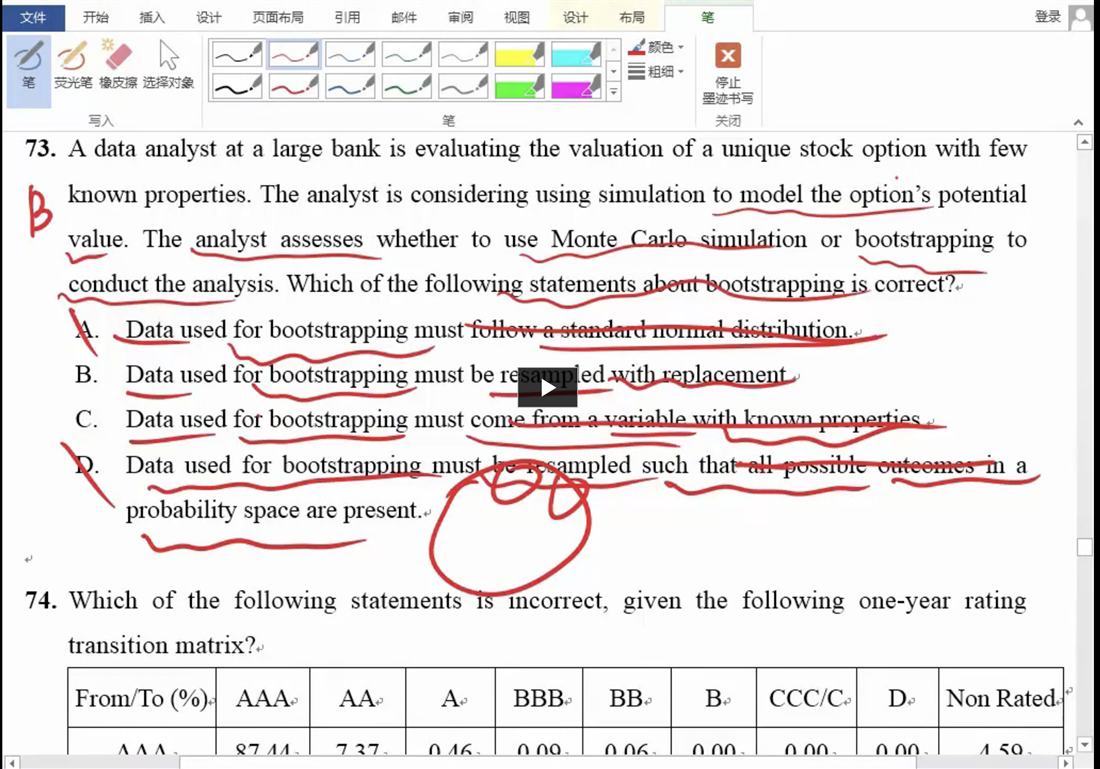Choose the 选择对象 select objects arrow
The width and height of the screenshot is (1100, 769).
168,65
